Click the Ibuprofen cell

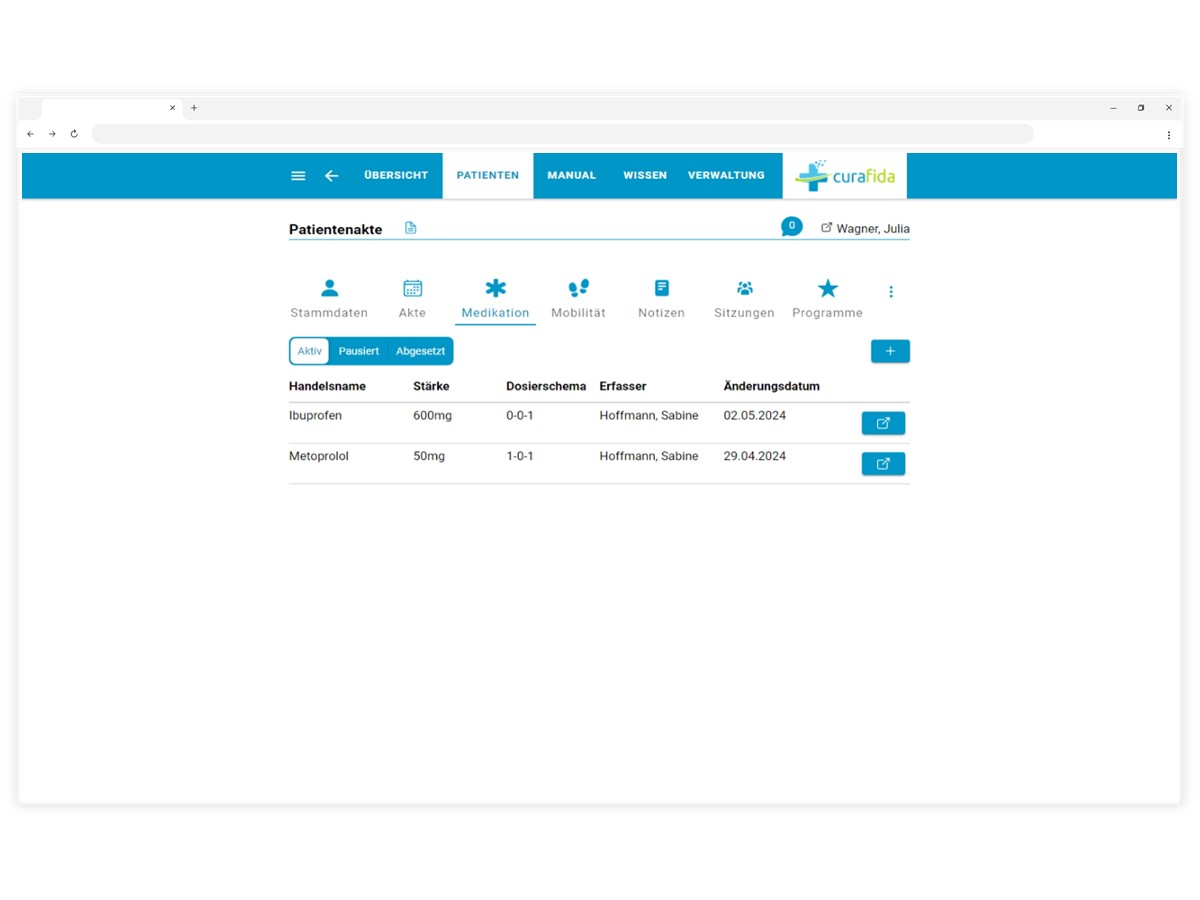(x=315, y=416)
